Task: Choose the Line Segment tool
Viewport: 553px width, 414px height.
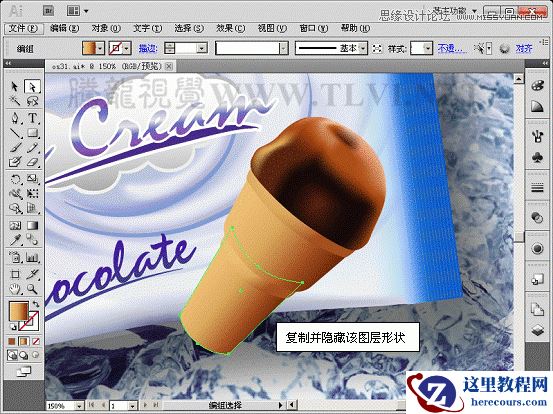Action: (15, 133)
